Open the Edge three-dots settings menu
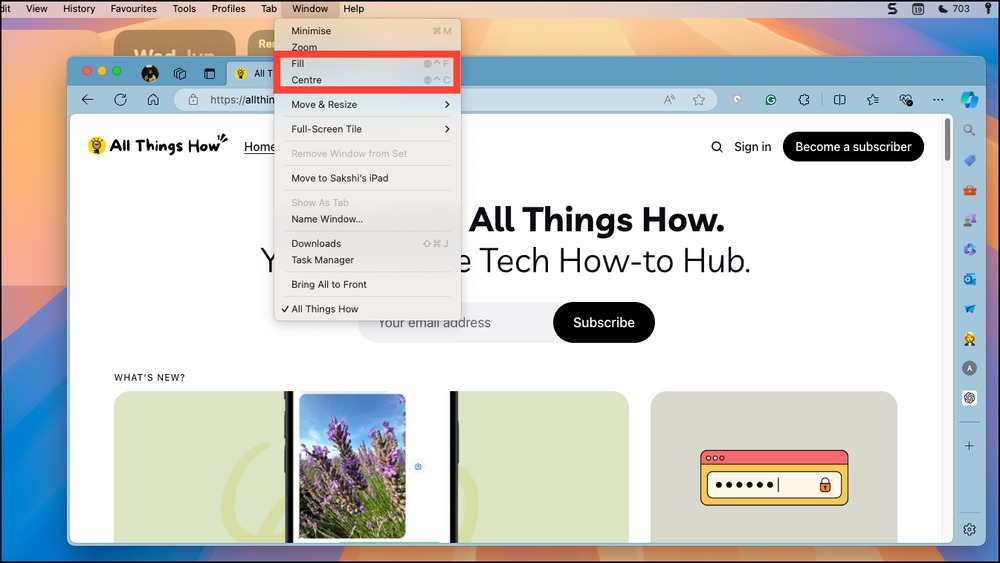The width and height of the screenshot is (1000, 563). (x=938, y=99)
